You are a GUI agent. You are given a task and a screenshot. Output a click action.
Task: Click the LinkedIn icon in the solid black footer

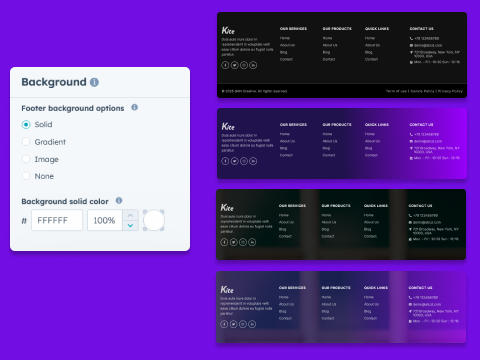pyautogui.click(x=253, y=65)
